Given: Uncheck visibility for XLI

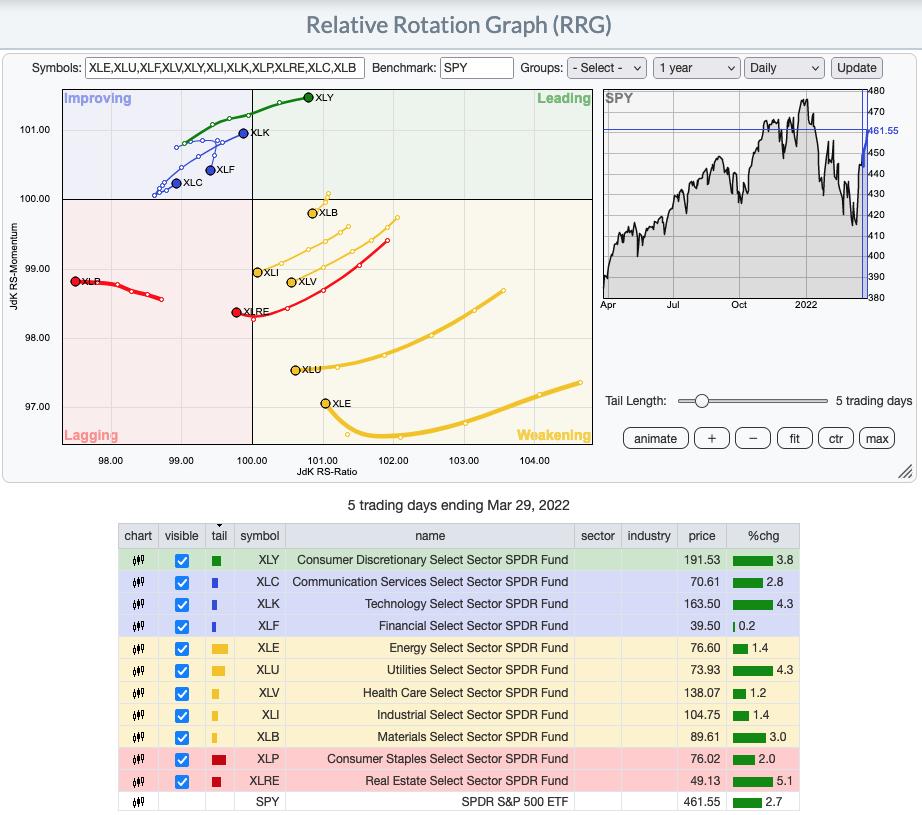Looking at the screenshot, I should [x=182, y=716].
